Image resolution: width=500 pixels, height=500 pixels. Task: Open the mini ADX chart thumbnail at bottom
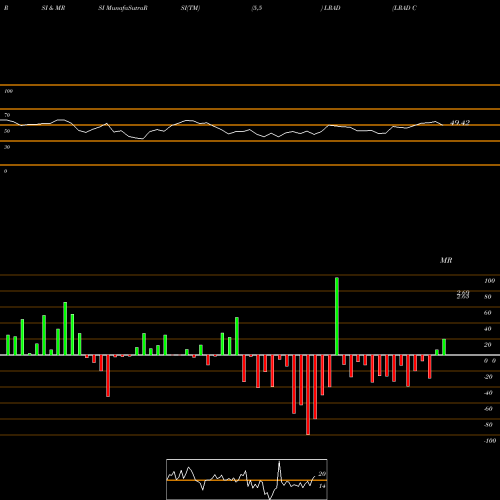[x=247, y=479]
